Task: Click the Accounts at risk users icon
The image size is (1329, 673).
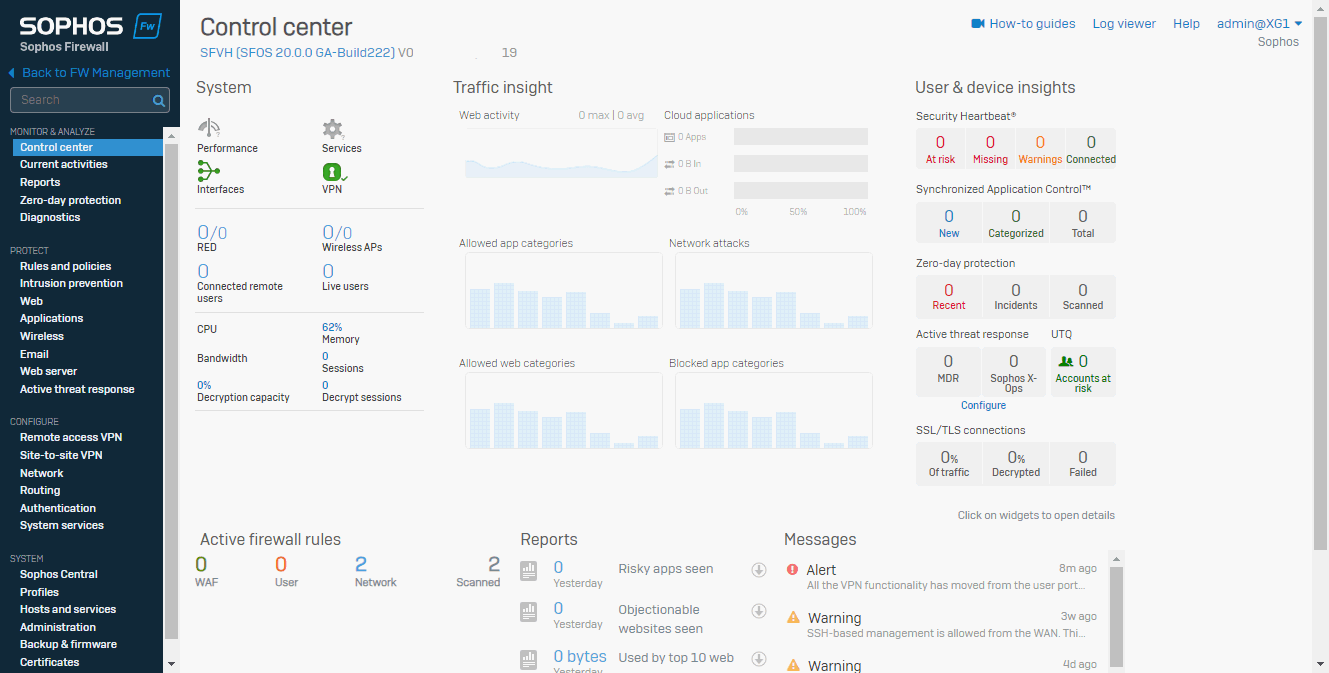Action: pos(1066,362)
